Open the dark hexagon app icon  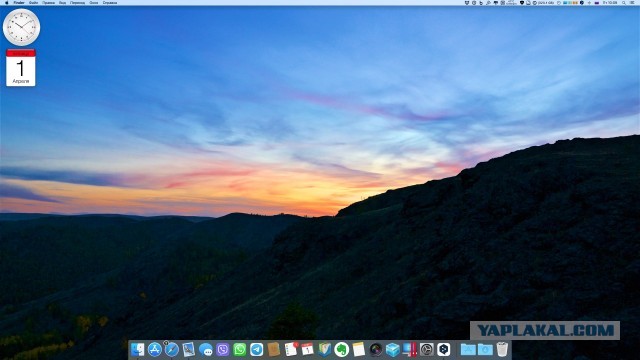[x=444, y=349]
